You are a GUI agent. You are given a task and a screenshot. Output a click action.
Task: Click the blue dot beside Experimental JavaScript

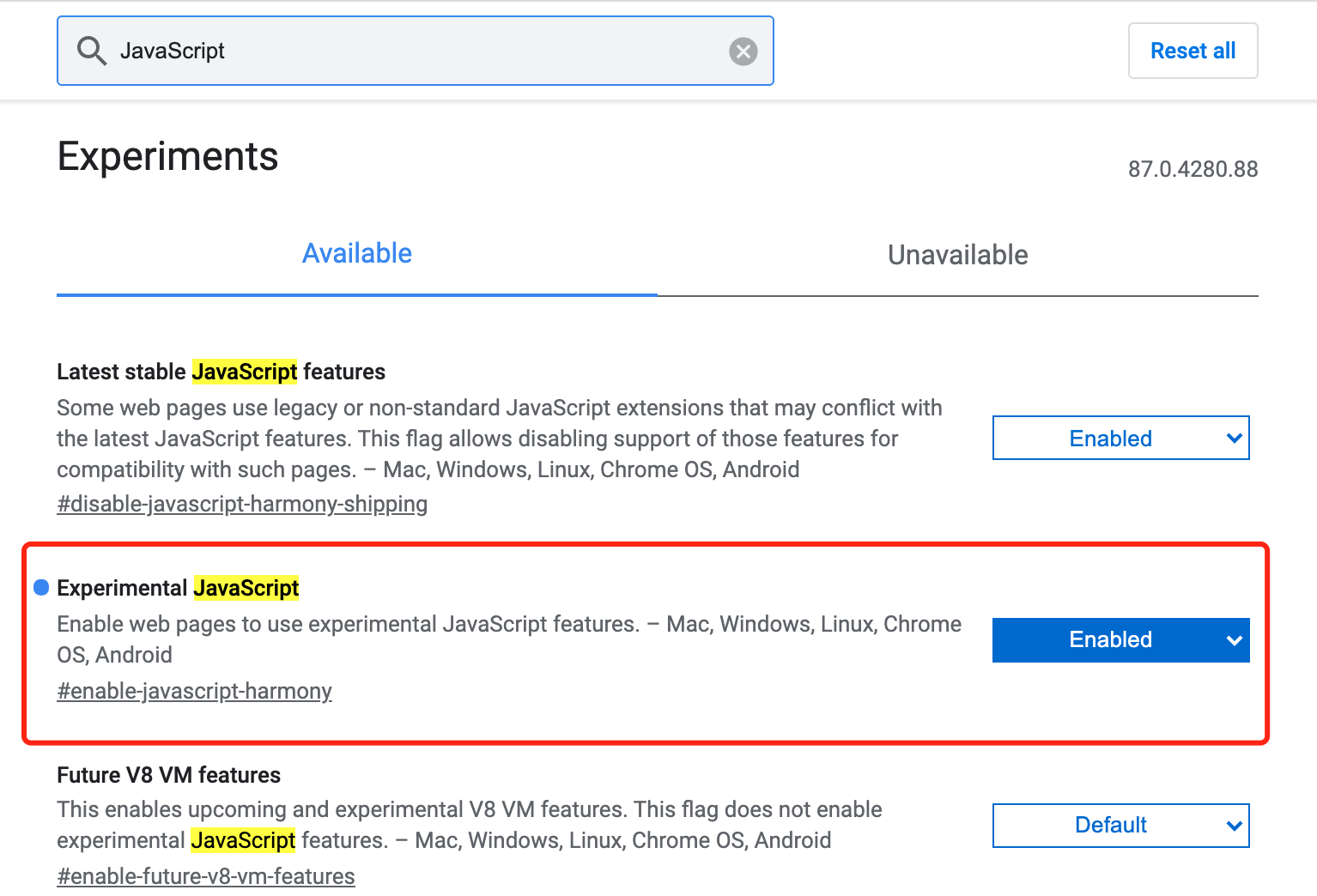point(41,587)
